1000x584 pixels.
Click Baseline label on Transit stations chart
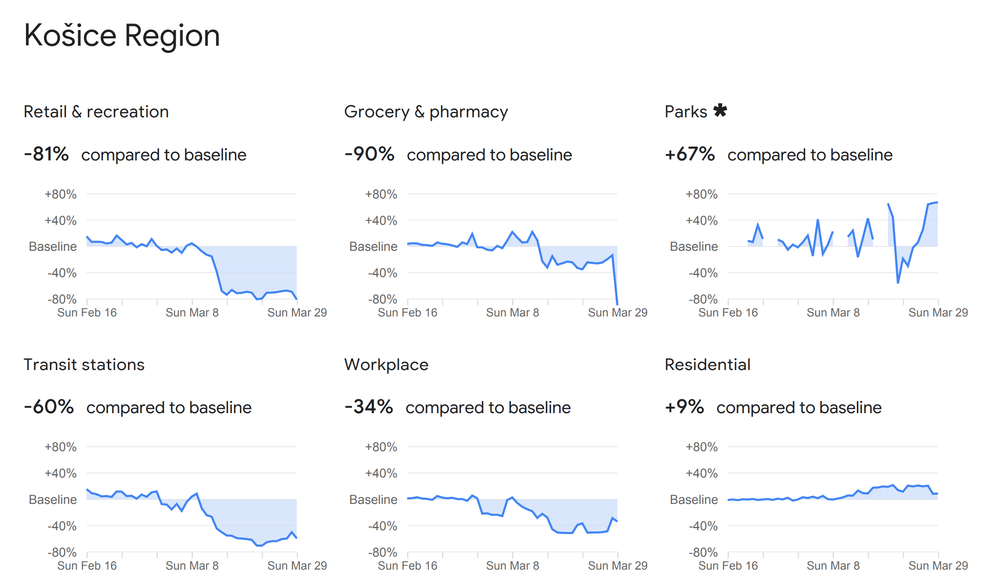tap(52, 500)
